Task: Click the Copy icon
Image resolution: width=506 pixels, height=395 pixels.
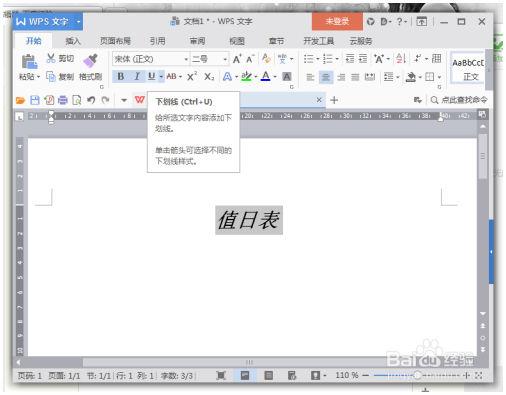Action: tap(51, 77)
